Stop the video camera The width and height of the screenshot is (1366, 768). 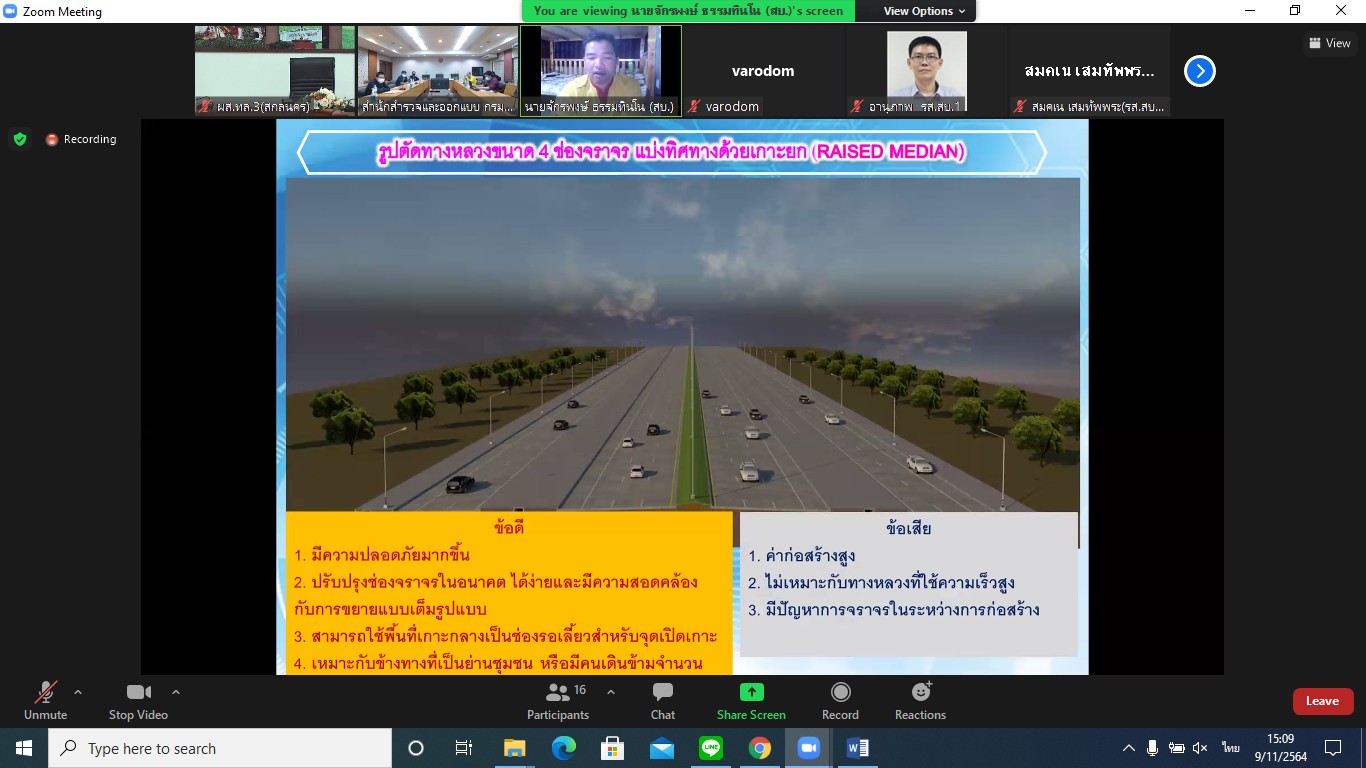point(138,700)
